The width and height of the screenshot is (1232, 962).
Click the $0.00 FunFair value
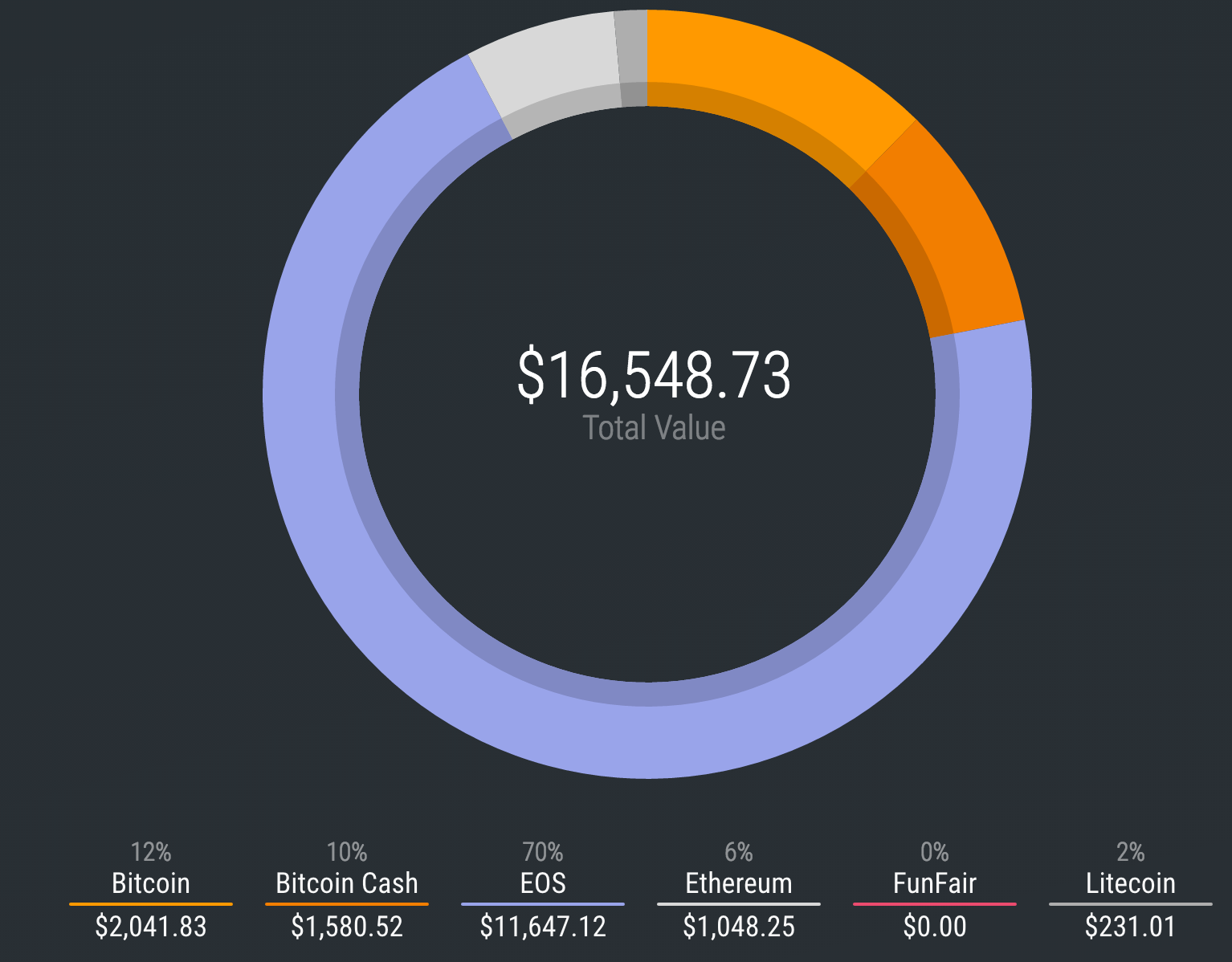coord(935,927)
